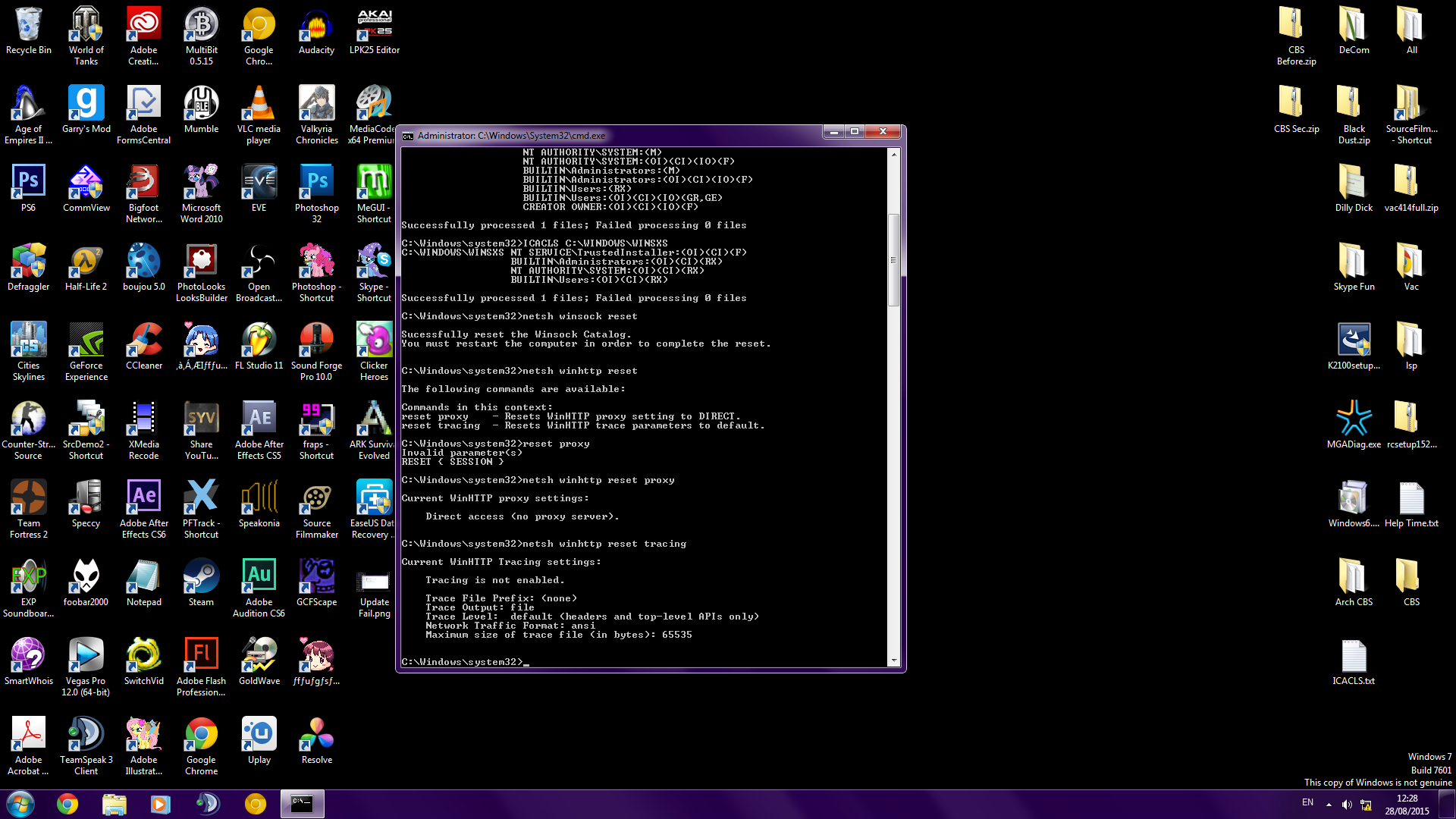Open Windows Explorer taskbar button
Viewport: 1456px width, 819px height.
(x=115, y=804)
